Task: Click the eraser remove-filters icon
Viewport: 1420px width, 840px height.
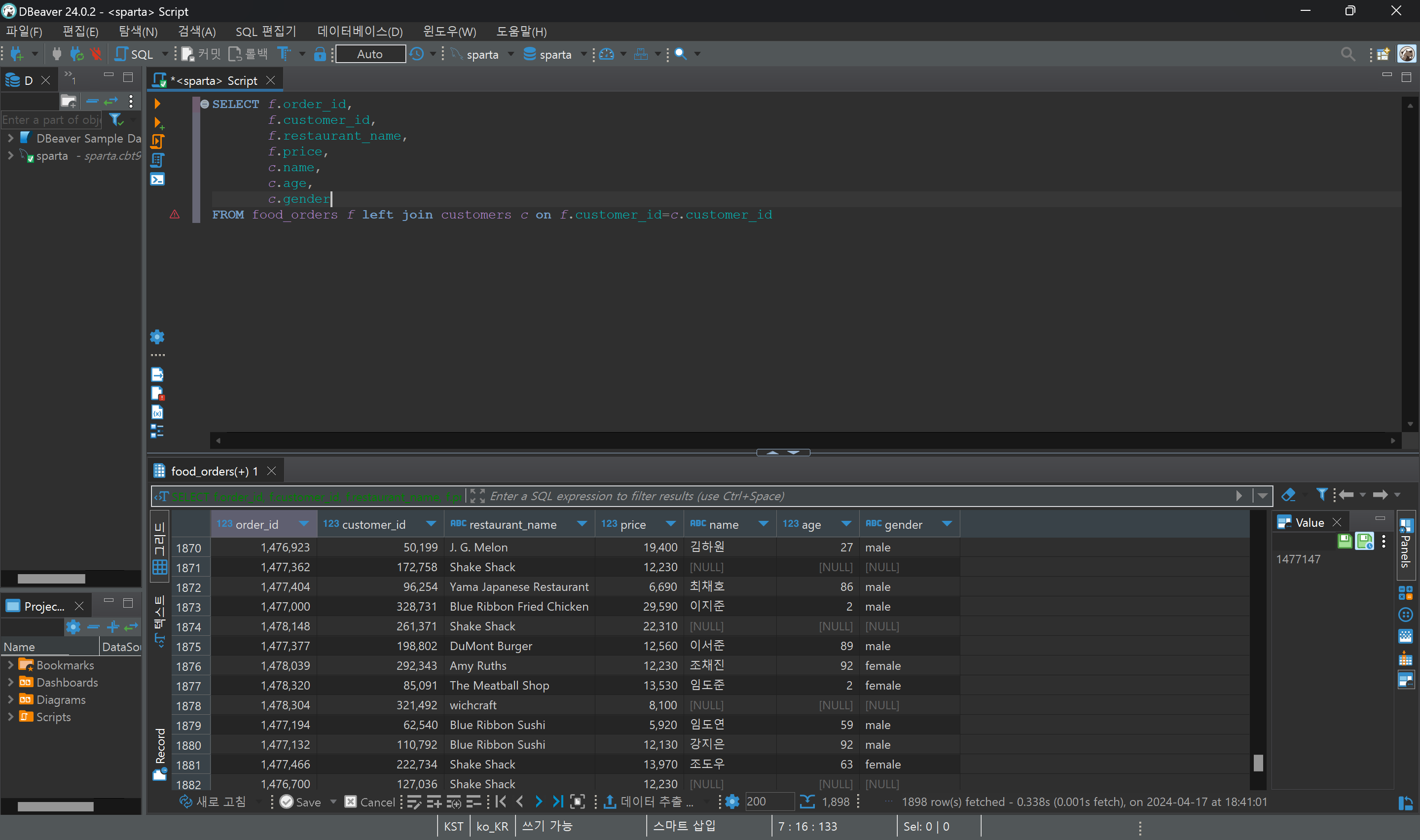Action: 1288,495
